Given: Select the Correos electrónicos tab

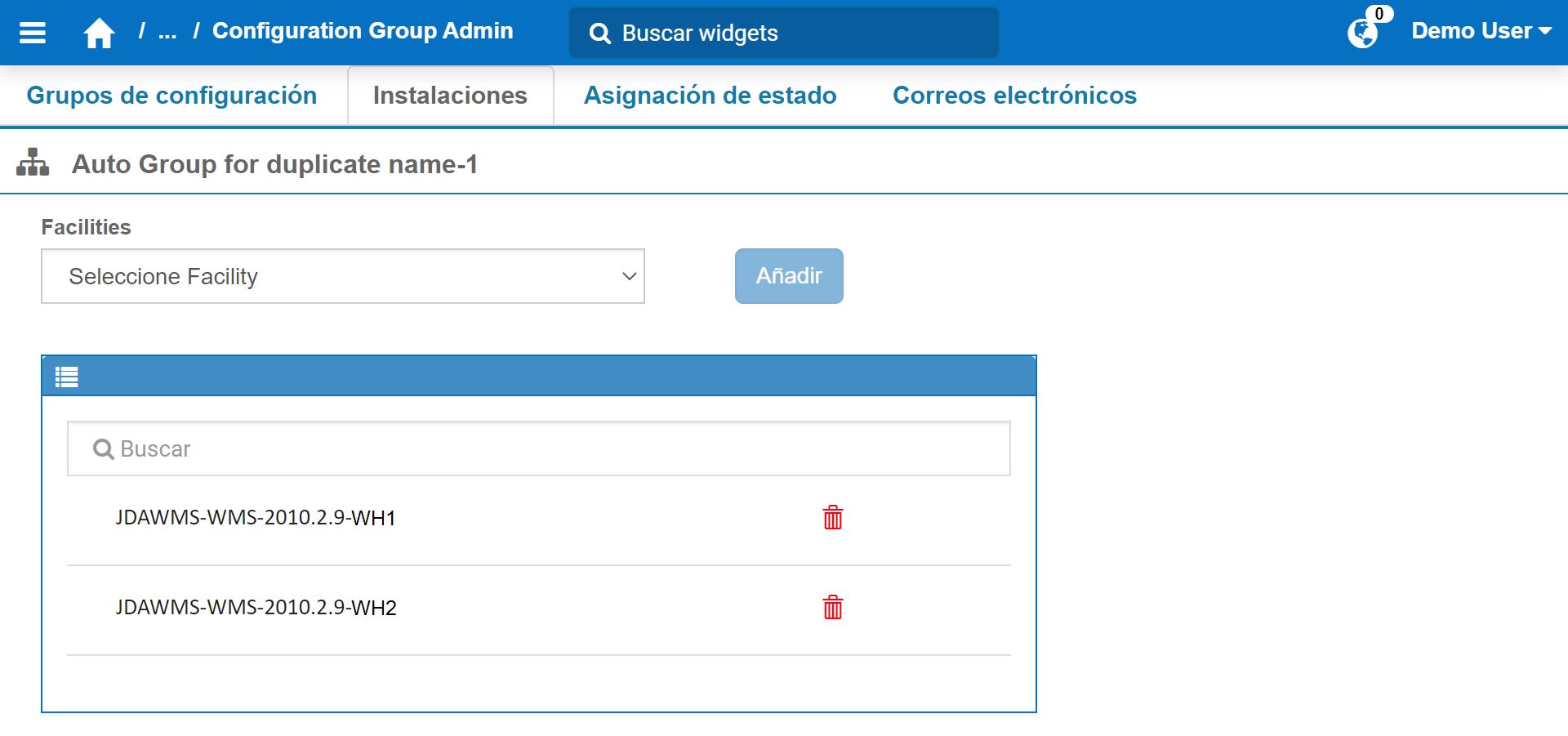Looking at the screenshot, I should (1014, 96).
